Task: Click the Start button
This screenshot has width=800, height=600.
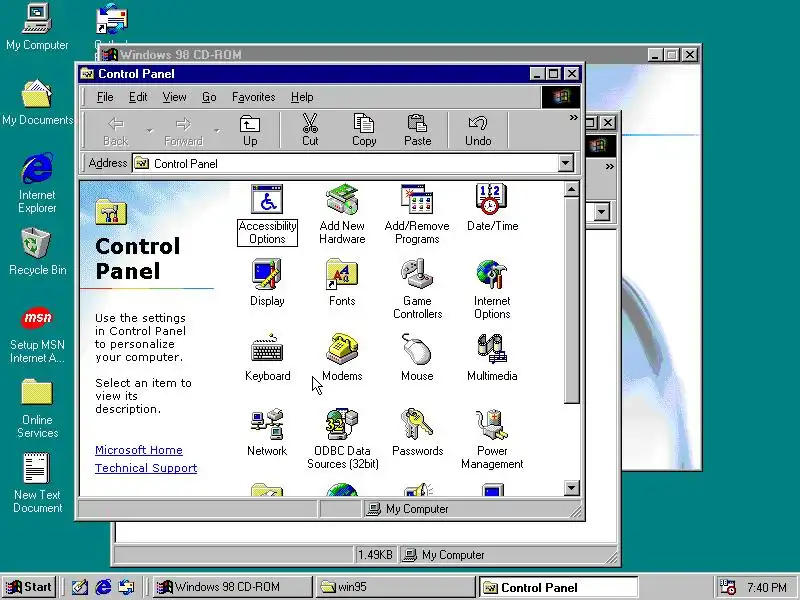Action: (29, 587)
